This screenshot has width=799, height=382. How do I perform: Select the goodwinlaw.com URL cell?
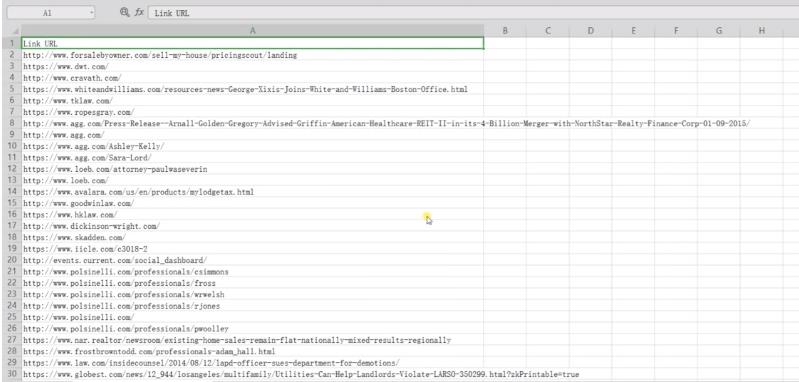252,203
